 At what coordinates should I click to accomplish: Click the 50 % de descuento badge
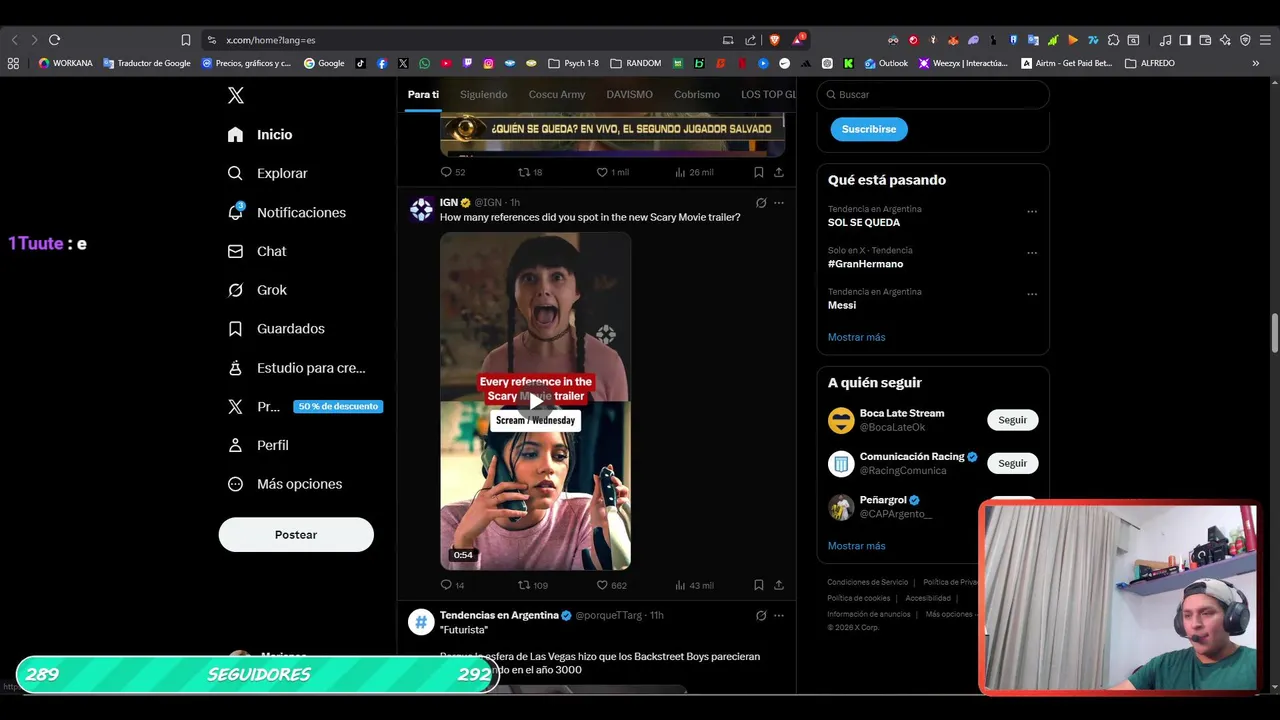coord(338,406)
